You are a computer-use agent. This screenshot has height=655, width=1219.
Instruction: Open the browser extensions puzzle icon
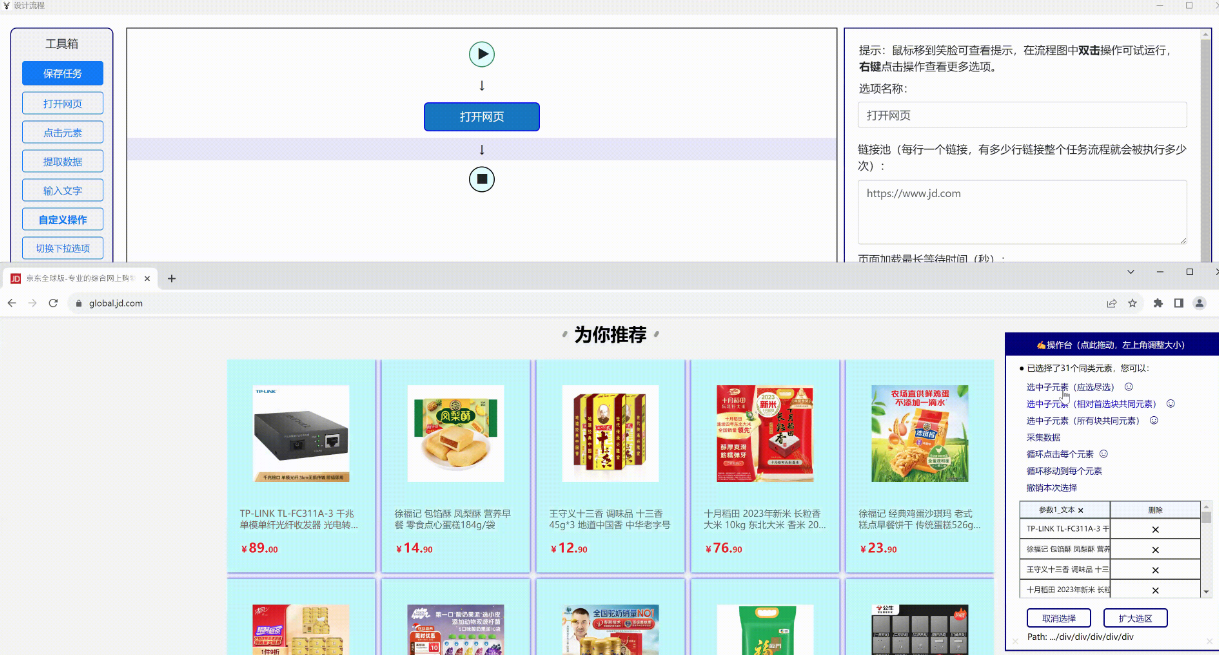pyautogui.click(x=1158, y=303)
